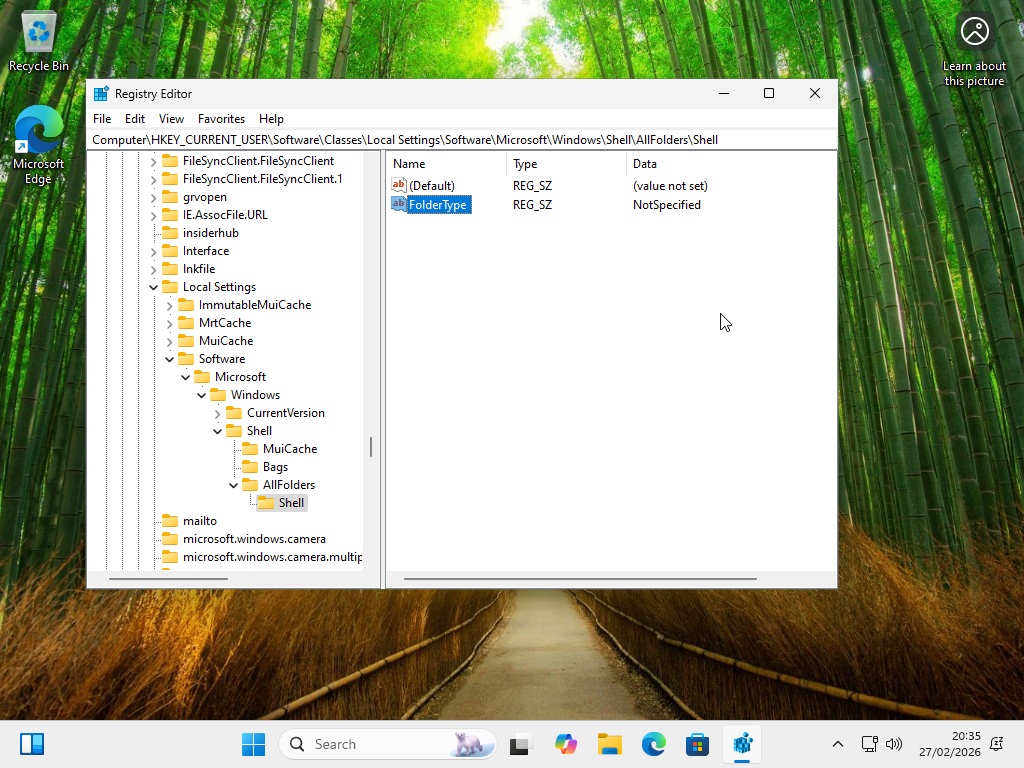This screenshot has height=768, width=1024.
Task: Open the File menu
Action: click(x=102, y=119)
